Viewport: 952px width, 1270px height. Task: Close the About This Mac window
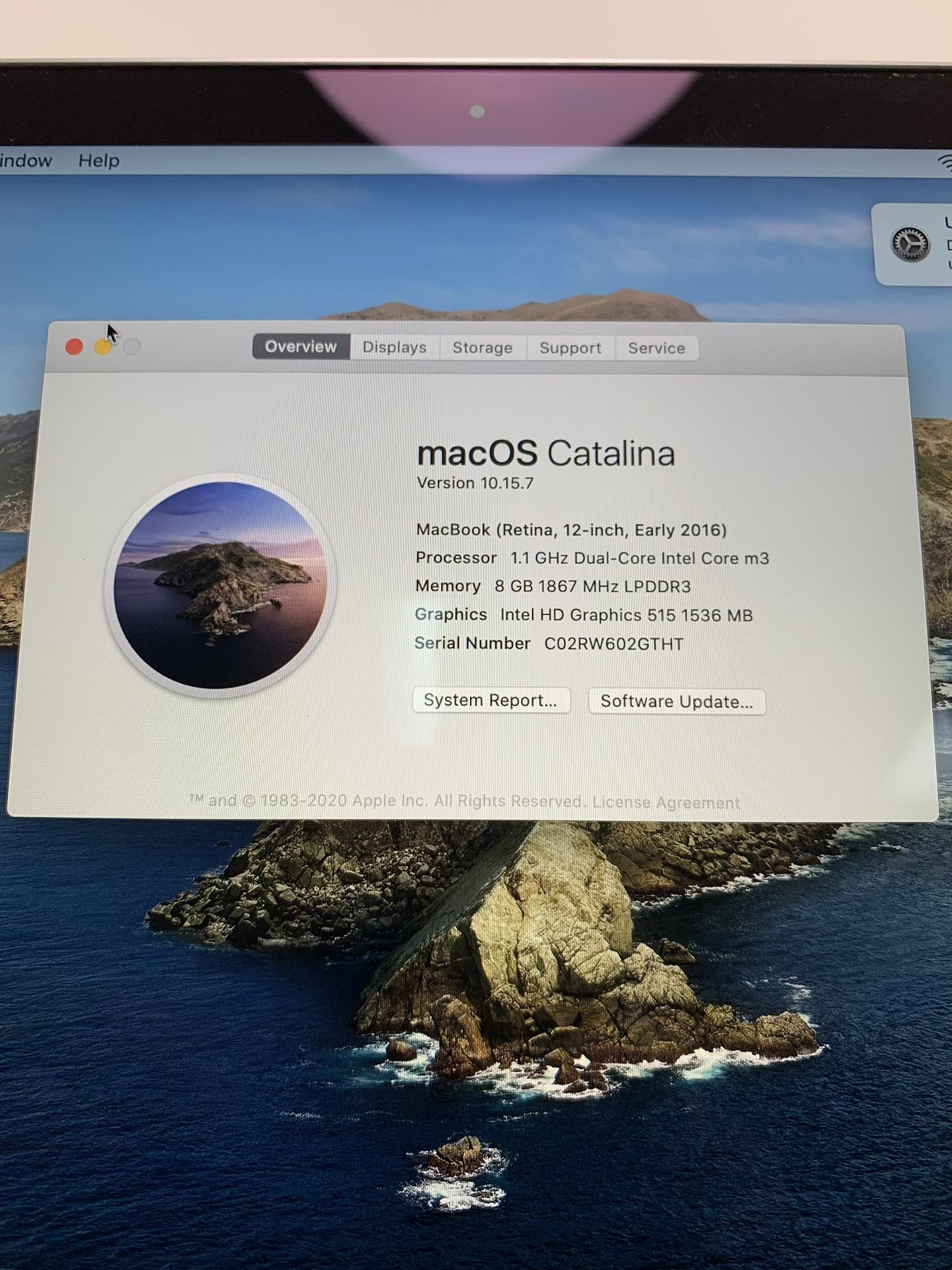pos(74,347)
